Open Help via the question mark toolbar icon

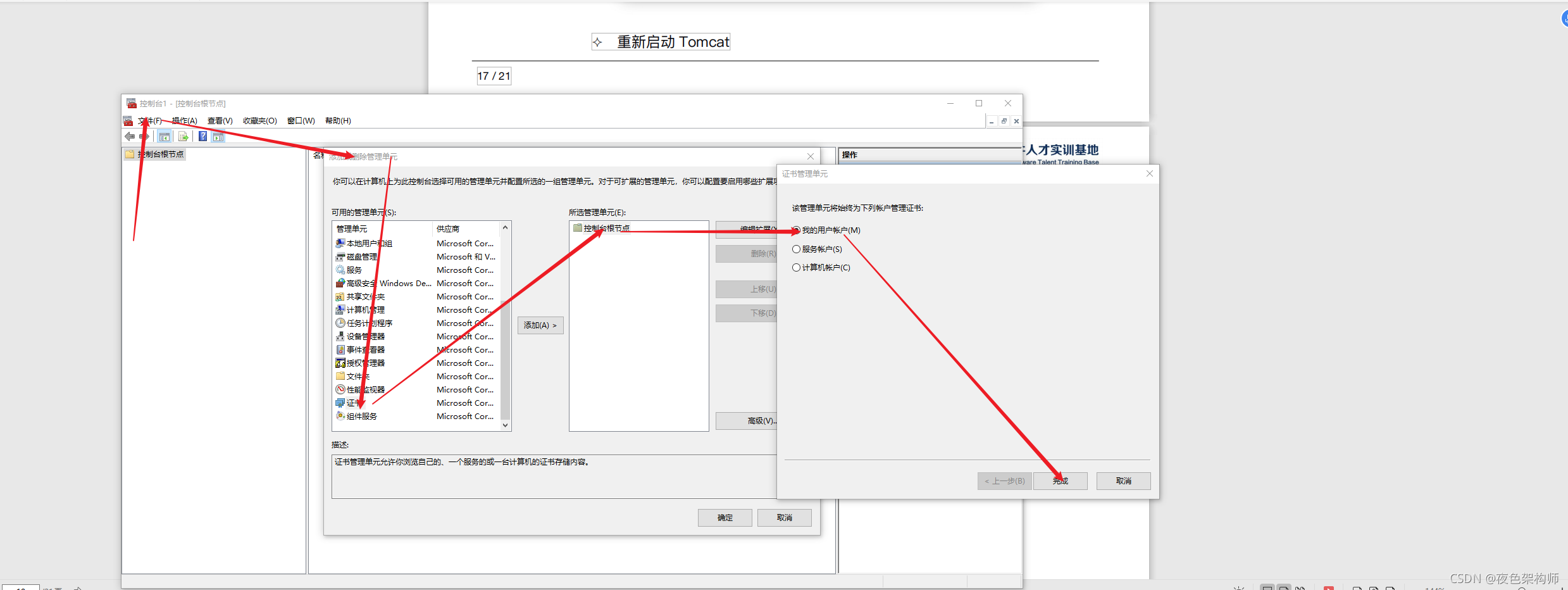202,136
